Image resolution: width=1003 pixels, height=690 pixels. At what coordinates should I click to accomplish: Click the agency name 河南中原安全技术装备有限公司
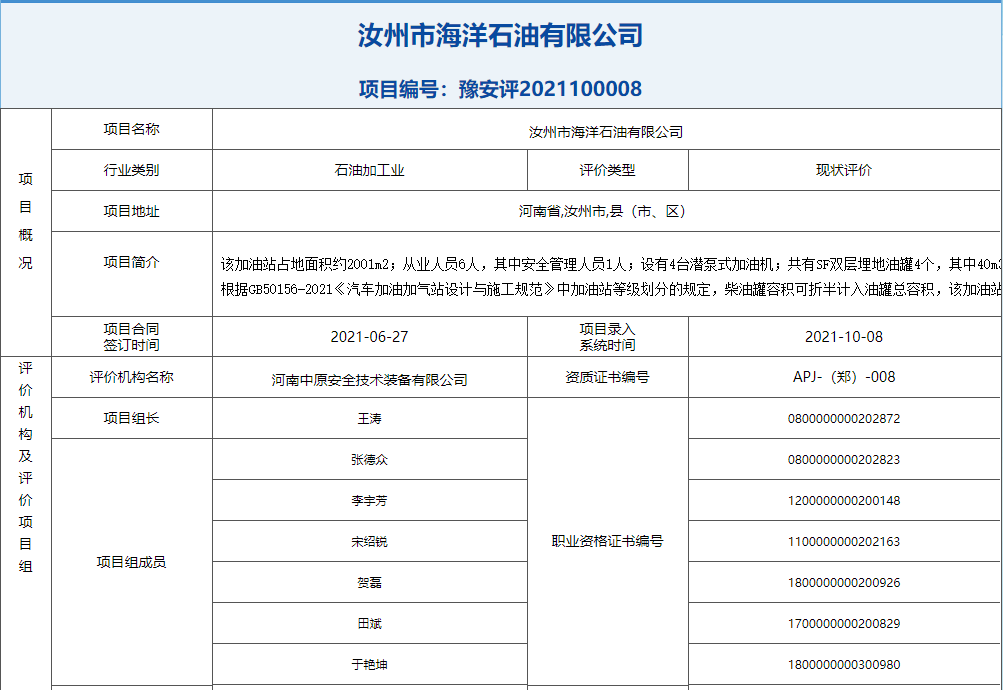(369, 379)
